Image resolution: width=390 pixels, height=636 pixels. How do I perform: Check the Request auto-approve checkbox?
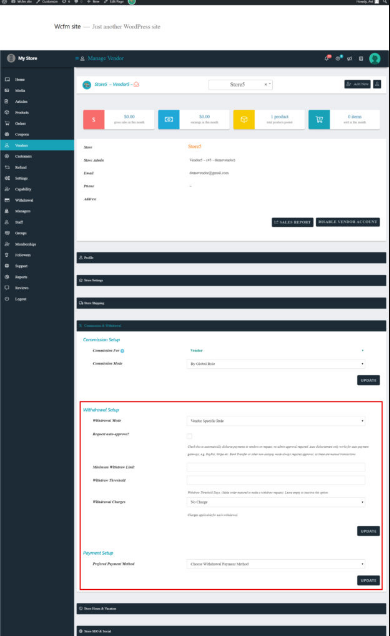coord(189,436)
